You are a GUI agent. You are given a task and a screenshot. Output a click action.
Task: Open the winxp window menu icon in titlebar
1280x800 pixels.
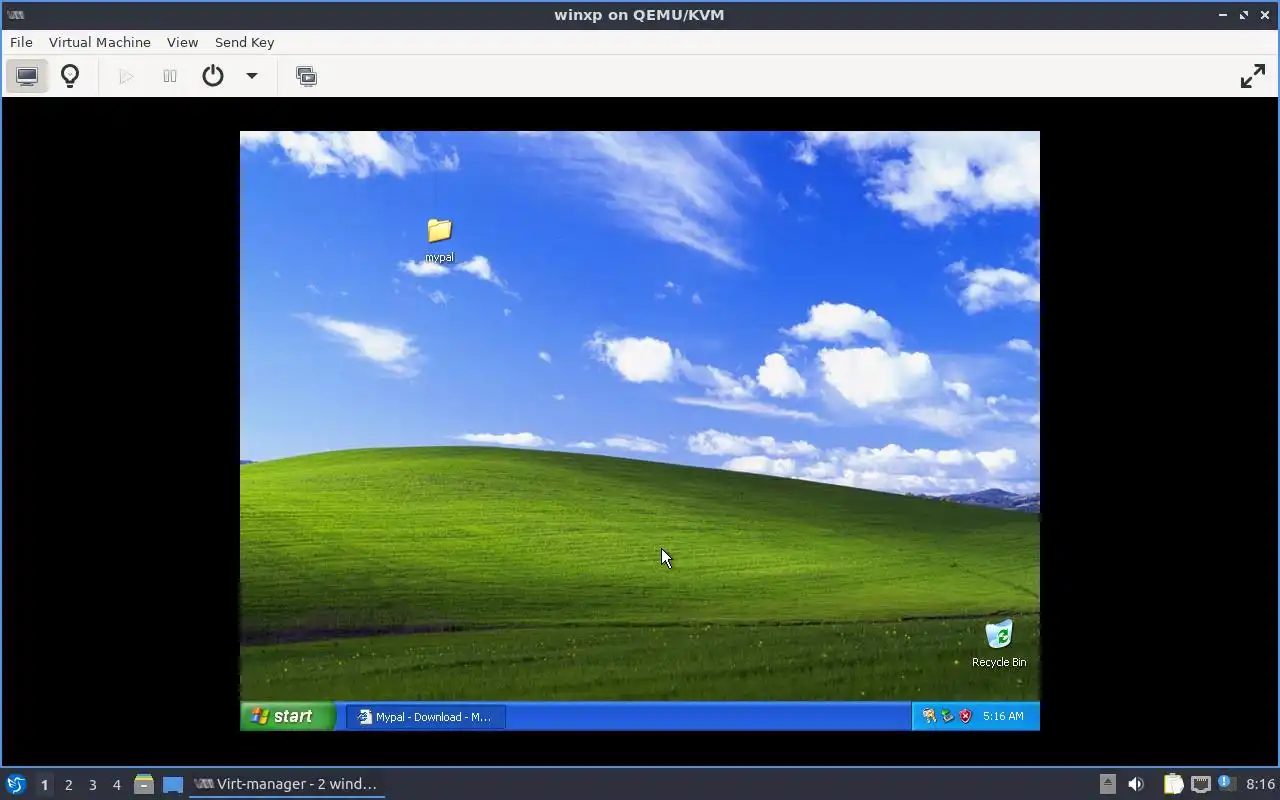click(14, 15)
